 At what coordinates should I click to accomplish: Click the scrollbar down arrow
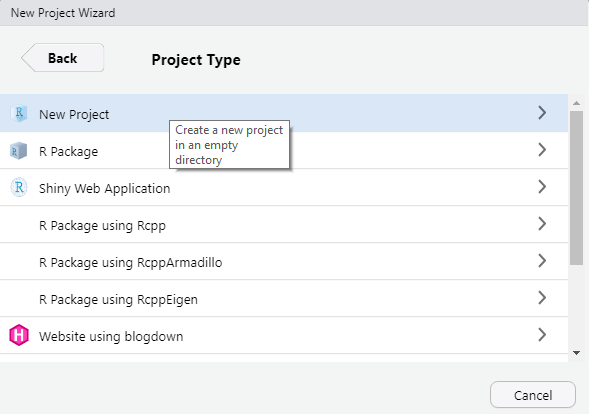(576, 353)
